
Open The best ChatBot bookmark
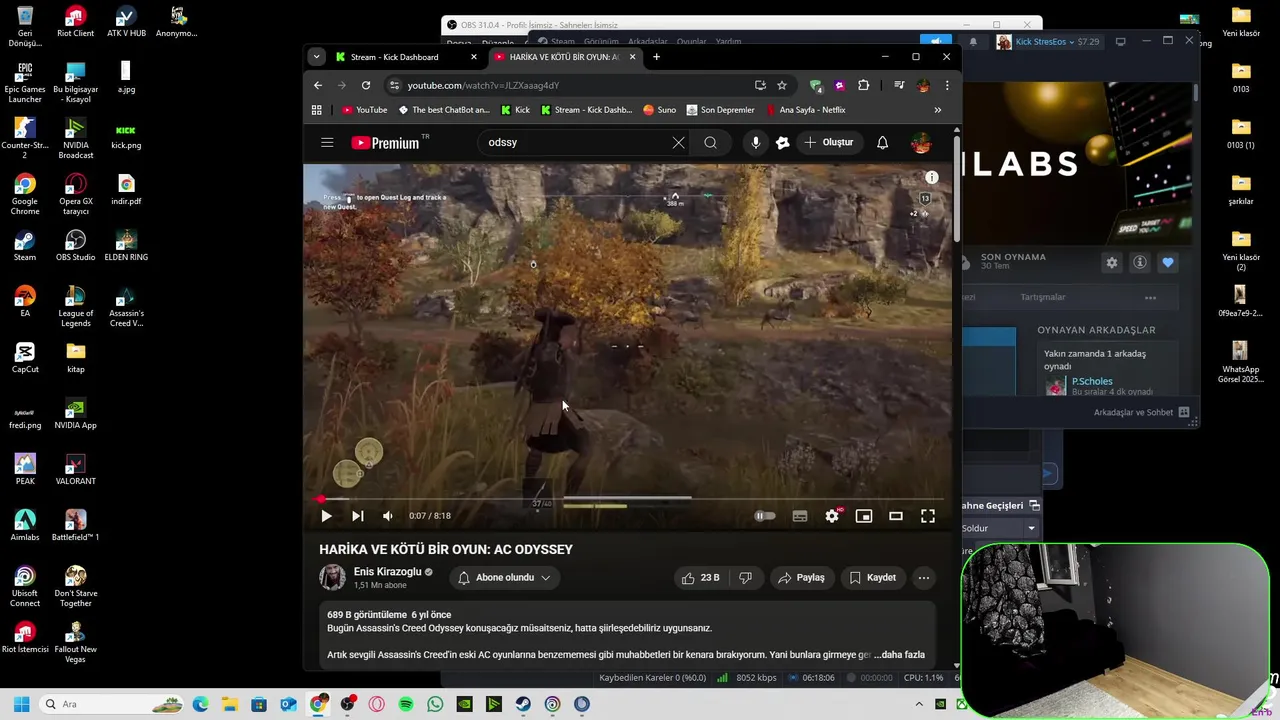tap(444, 110)
